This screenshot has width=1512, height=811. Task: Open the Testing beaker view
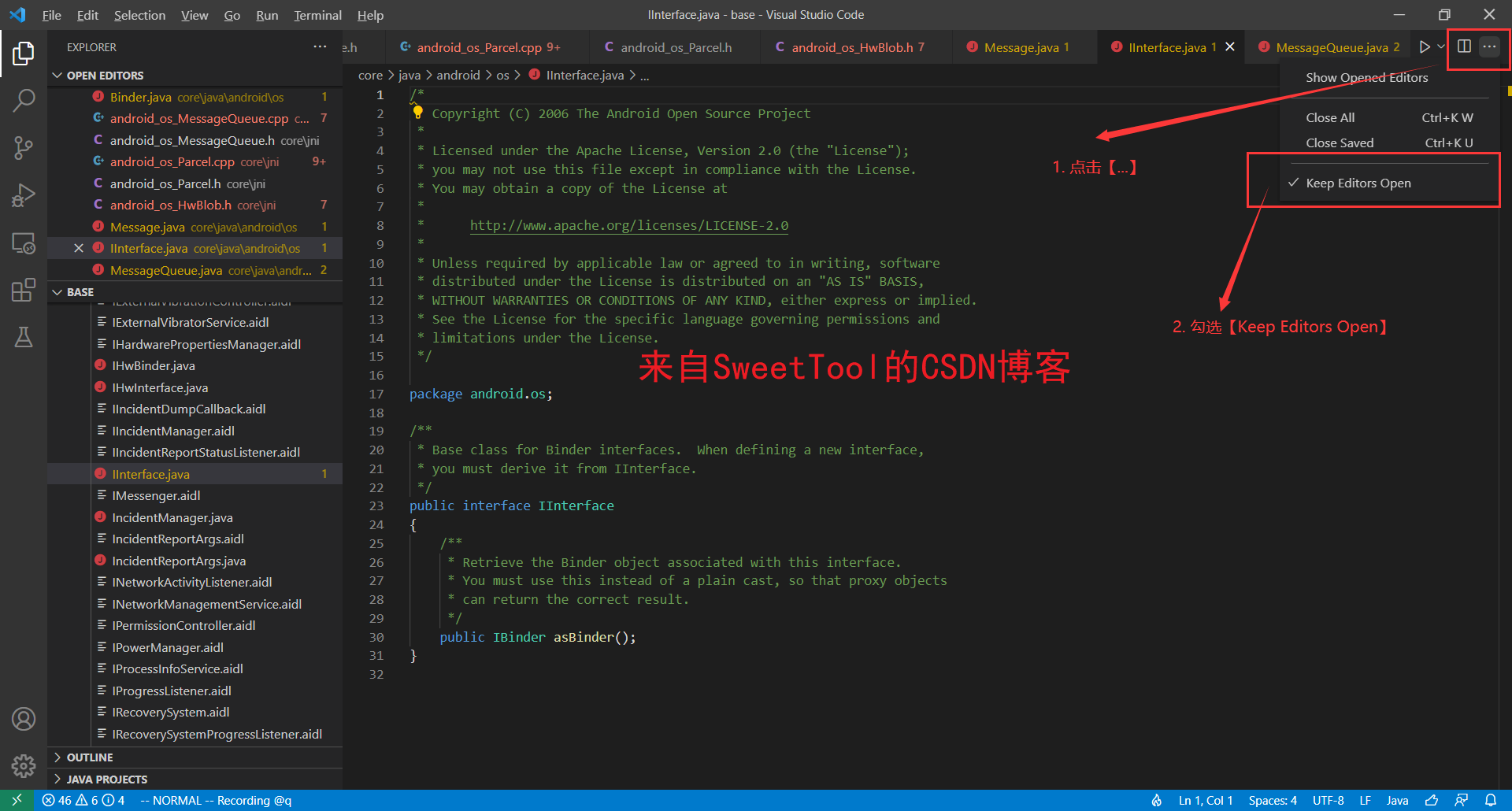pyautogui.click(x=24, y=337)
